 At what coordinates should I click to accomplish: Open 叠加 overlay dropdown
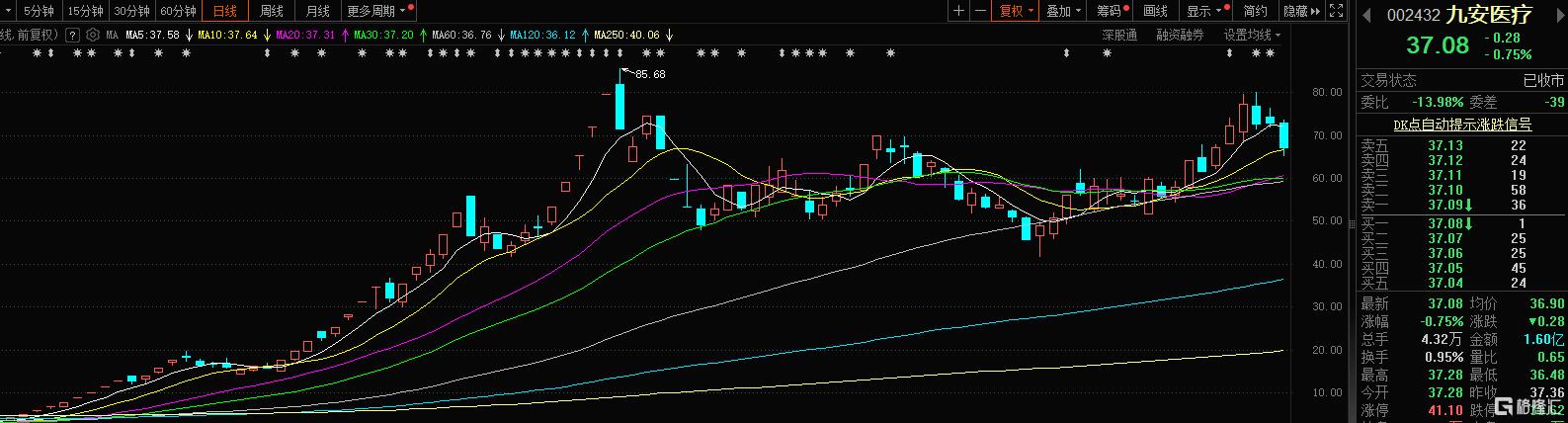tap(1063, 11)
